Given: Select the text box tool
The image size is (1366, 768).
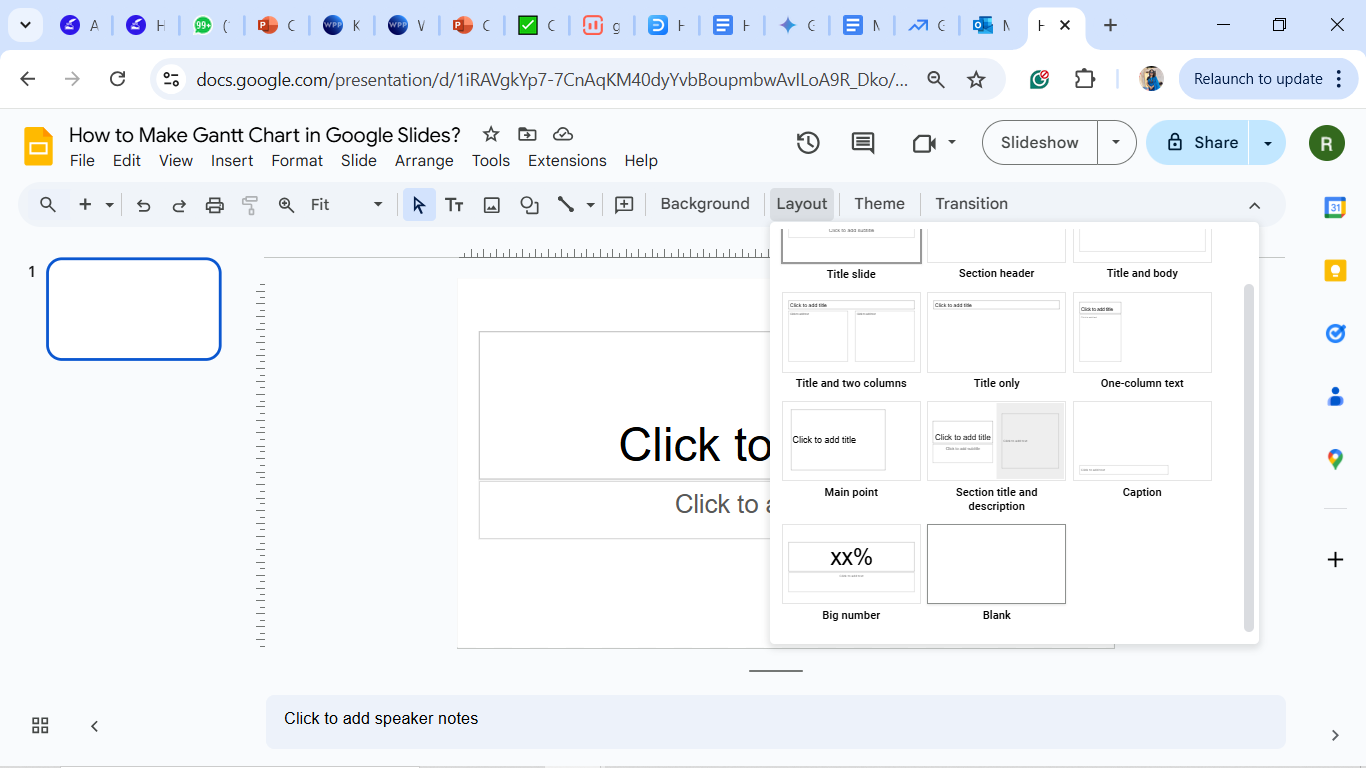Looking at the screenshot, I should coord(454,205).
